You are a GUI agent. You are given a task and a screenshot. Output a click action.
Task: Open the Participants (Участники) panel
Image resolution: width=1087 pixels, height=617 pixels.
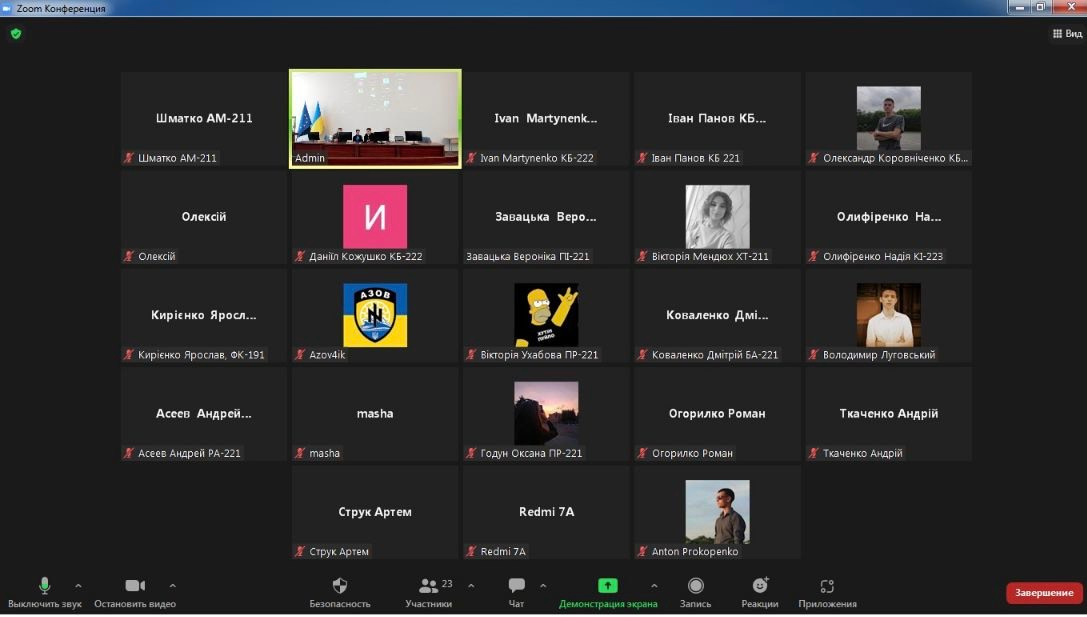point(429,587)
